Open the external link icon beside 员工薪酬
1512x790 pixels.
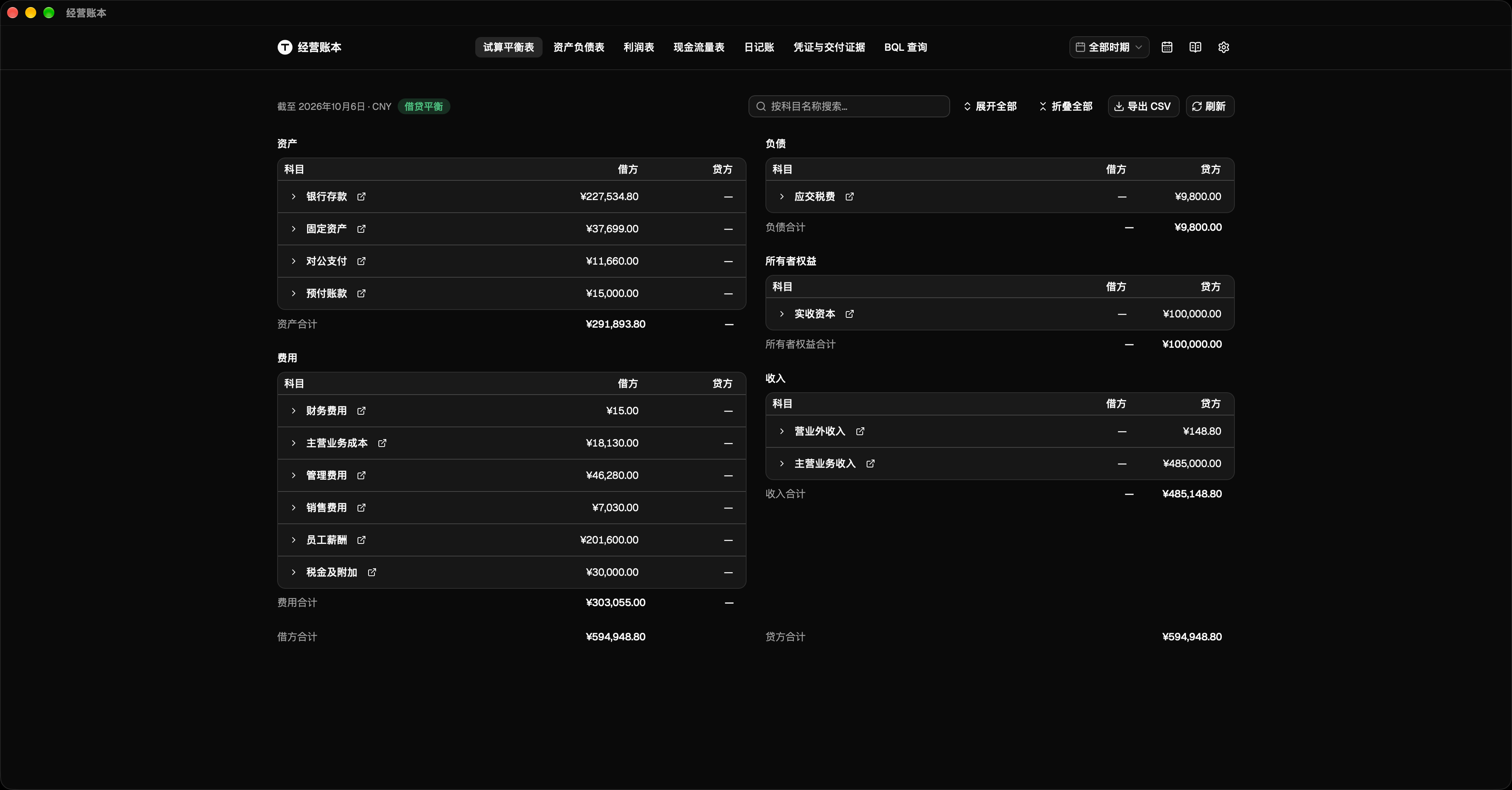point(361,540)
